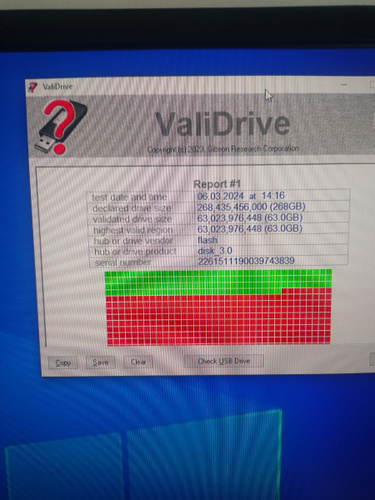This screenshot has width=375, height=500.
Task: Click the Copy button
Action: coord(63,363)
